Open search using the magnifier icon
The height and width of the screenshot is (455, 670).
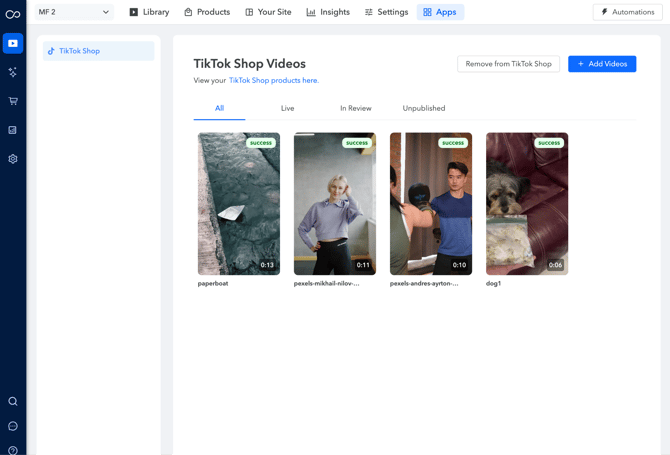[13, 401]
